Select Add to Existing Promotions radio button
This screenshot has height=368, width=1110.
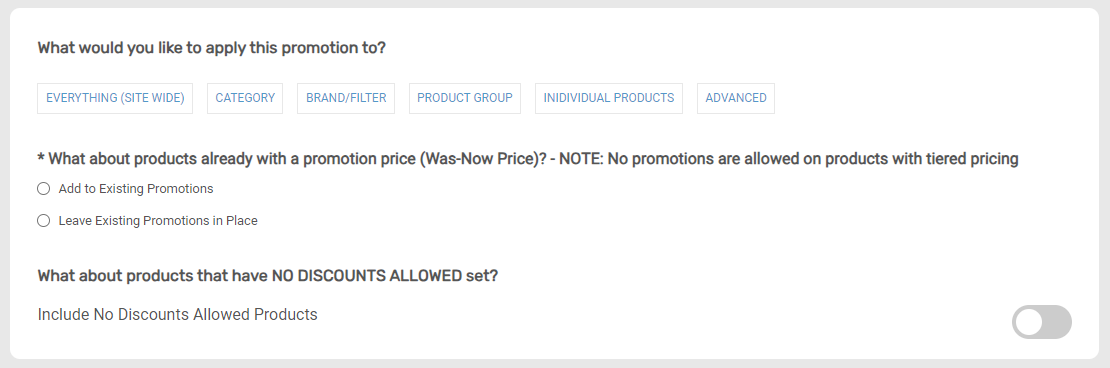pos(44,189)
